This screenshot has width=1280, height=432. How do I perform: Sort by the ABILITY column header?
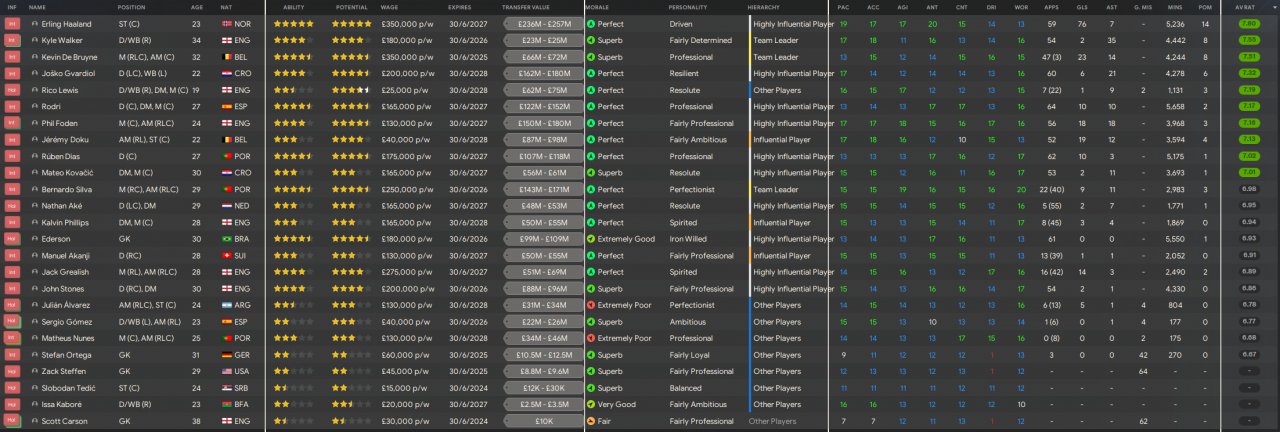294,7
